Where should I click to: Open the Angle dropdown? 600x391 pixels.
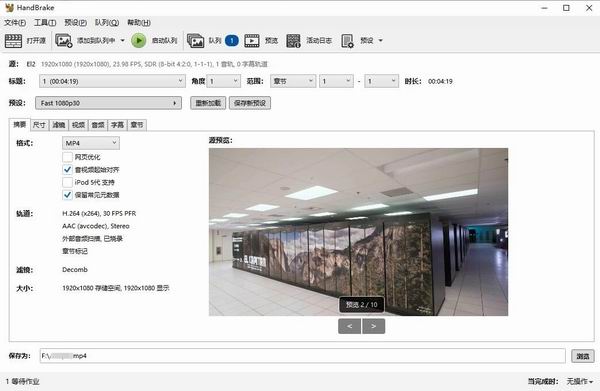pyautogui.click(x=223, y=81)
